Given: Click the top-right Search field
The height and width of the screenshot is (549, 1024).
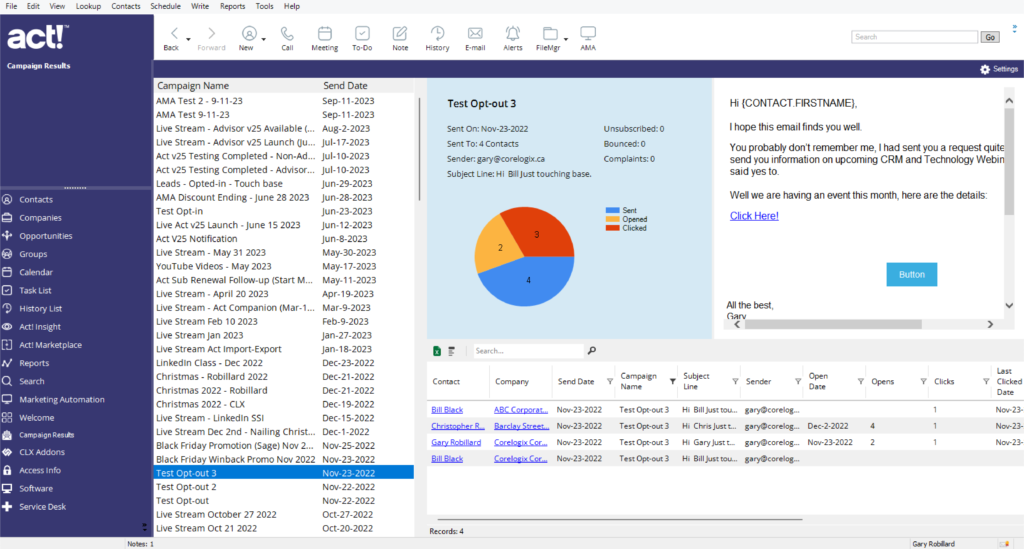Looking at the screenshot, I should click(x=914, y=37).
